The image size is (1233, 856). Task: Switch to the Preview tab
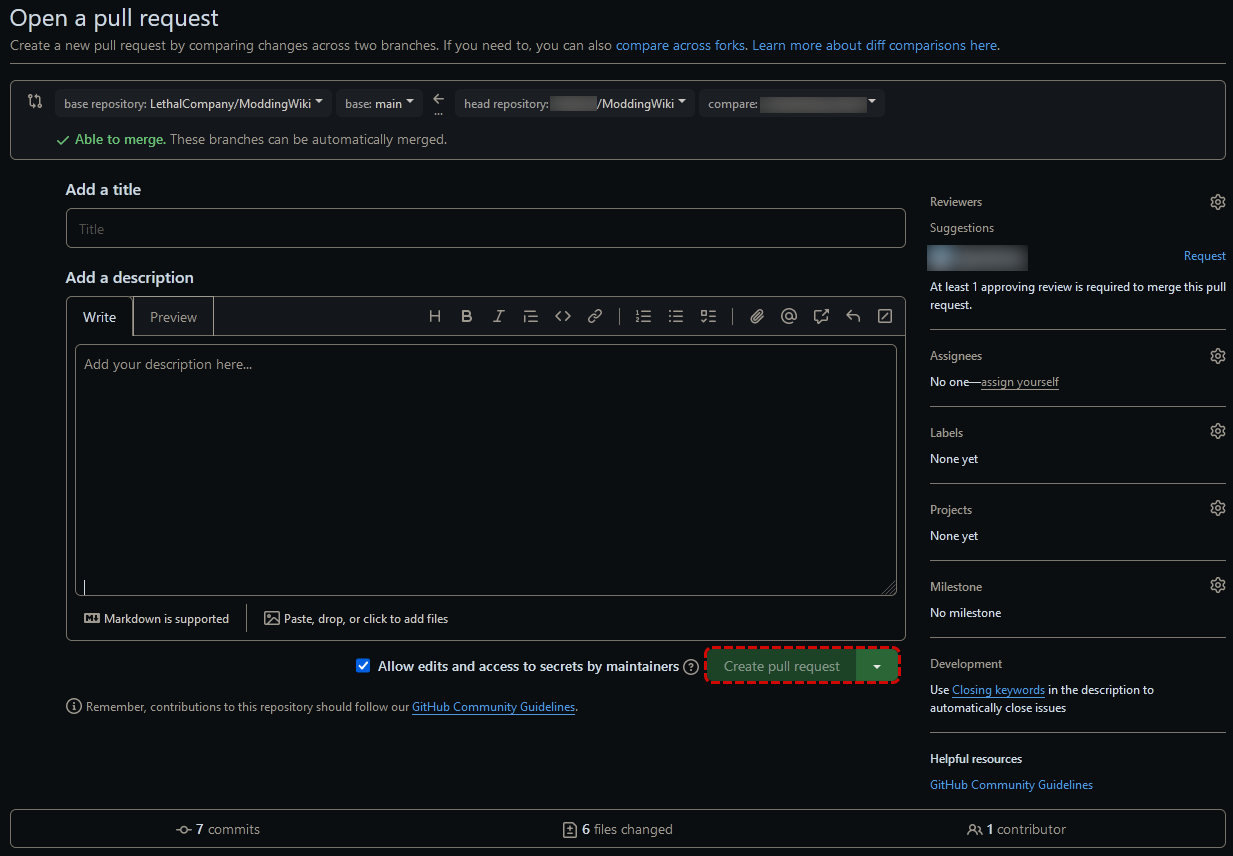click(x=172, y=316)
